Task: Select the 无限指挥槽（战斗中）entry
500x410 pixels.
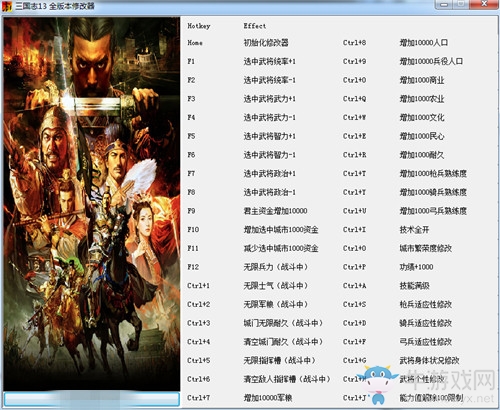Action: pyautogui.click(x=280, y=360)
